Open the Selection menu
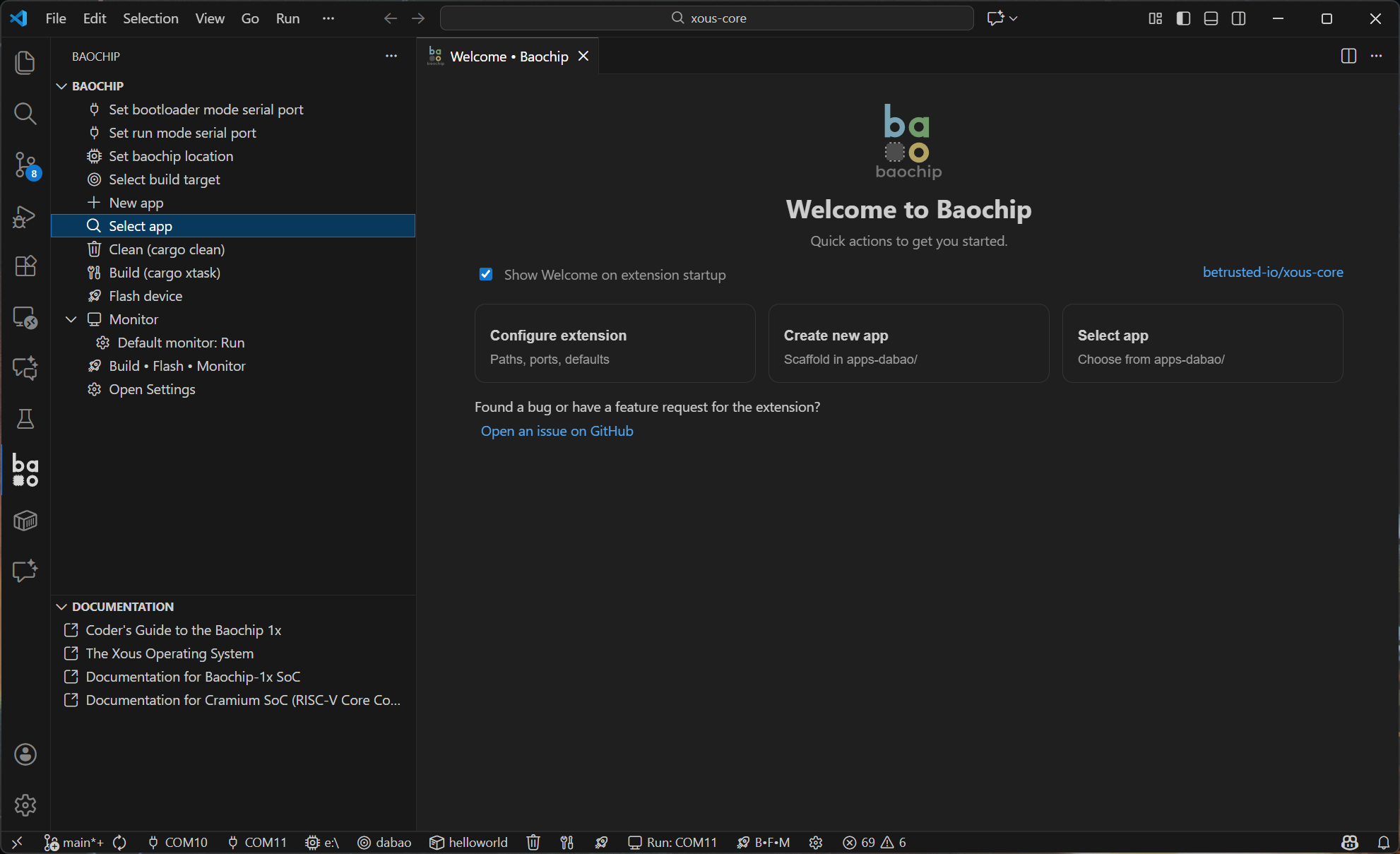The width and height of the screenshot is (1400, 854). tap(150, 18)
